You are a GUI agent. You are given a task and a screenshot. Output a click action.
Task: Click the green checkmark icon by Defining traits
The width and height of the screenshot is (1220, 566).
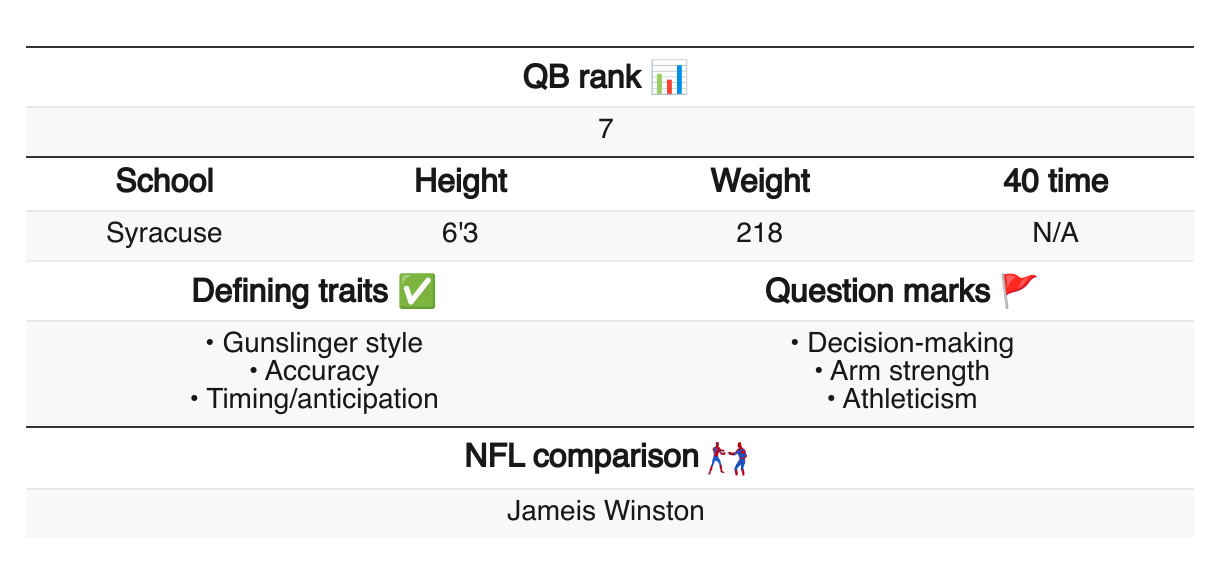(416, 291)
